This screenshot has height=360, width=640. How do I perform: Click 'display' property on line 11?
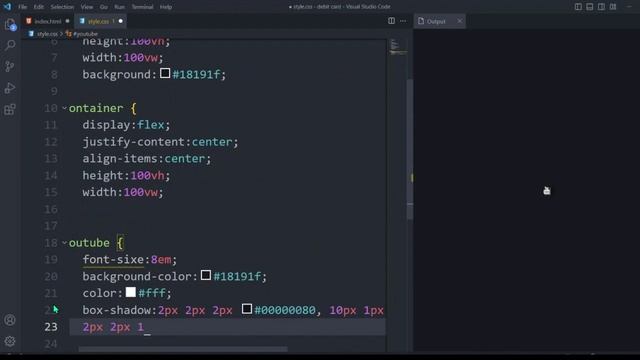tap(106, 125)
